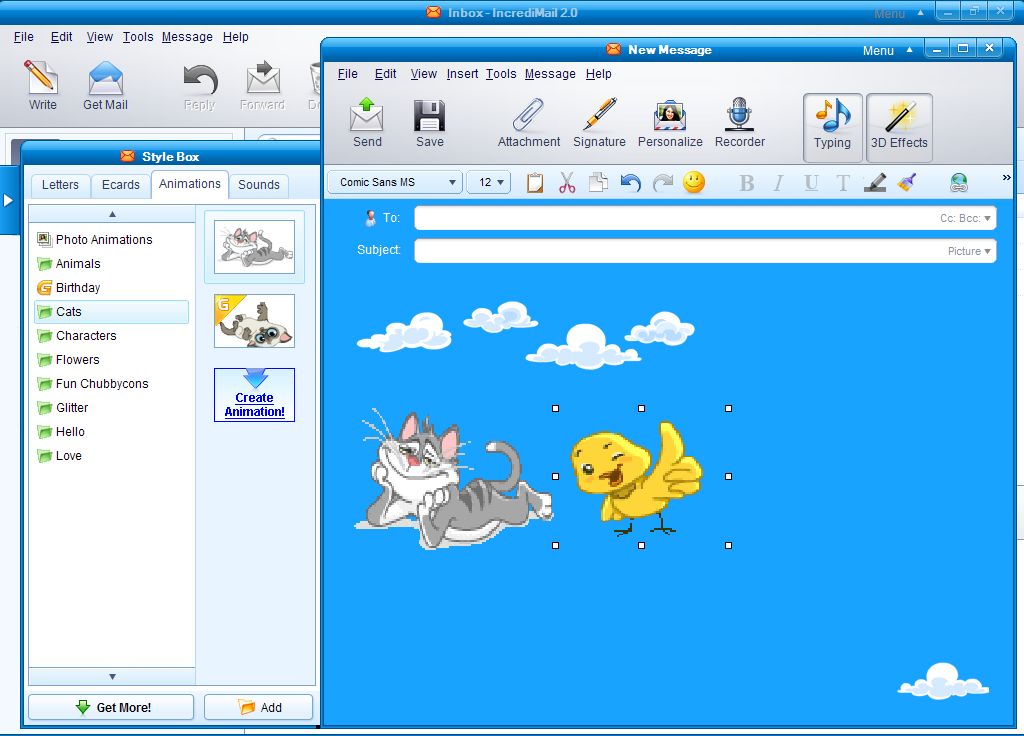
Task: Click the Attachment paperclip icon
Action: tap(528, 123)
